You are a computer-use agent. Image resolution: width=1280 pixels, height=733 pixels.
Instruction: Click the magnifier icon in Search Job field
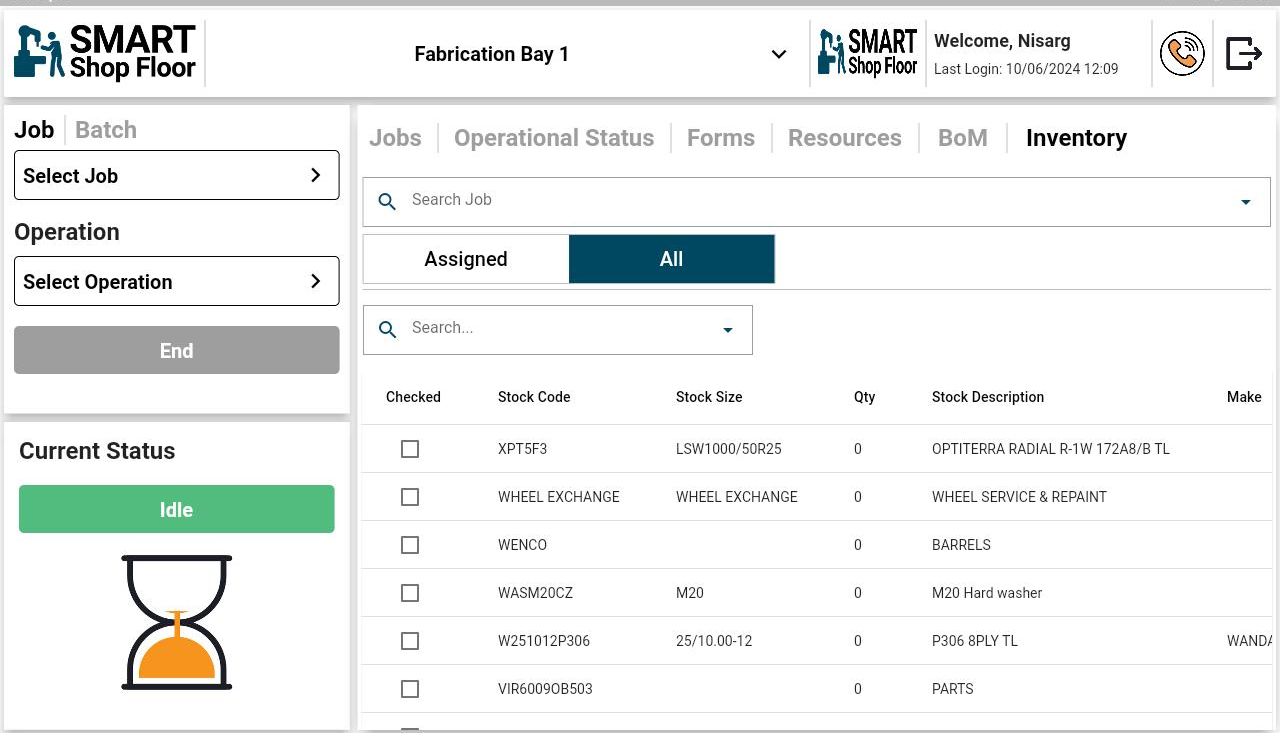387,201
